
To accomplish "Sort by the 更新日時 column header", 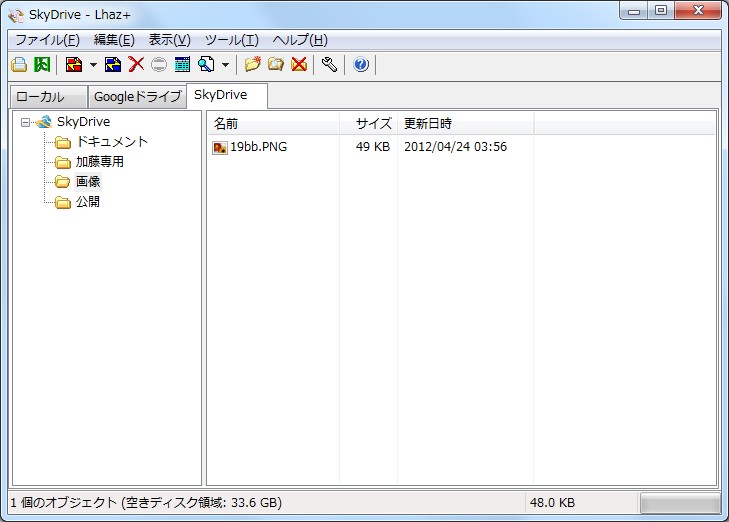I will pos(465,124).
